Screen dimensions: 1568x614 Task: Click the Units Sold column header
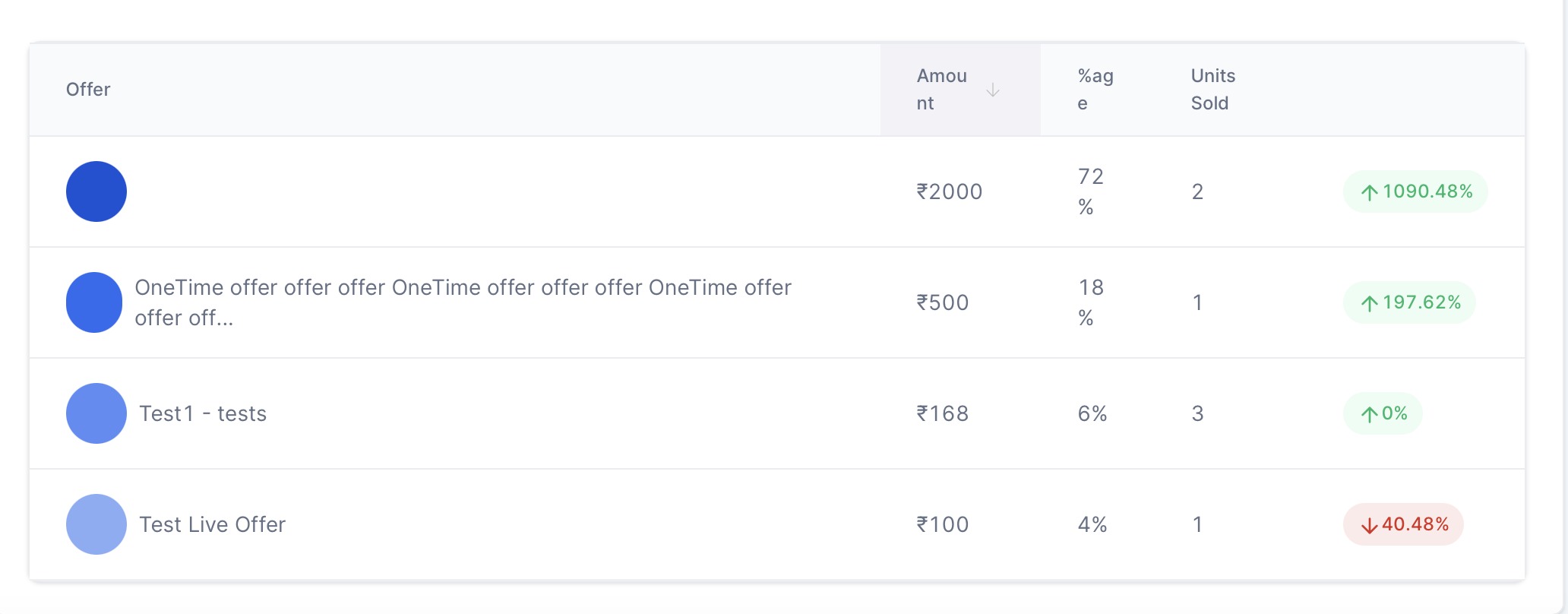tap(1212, 90)
